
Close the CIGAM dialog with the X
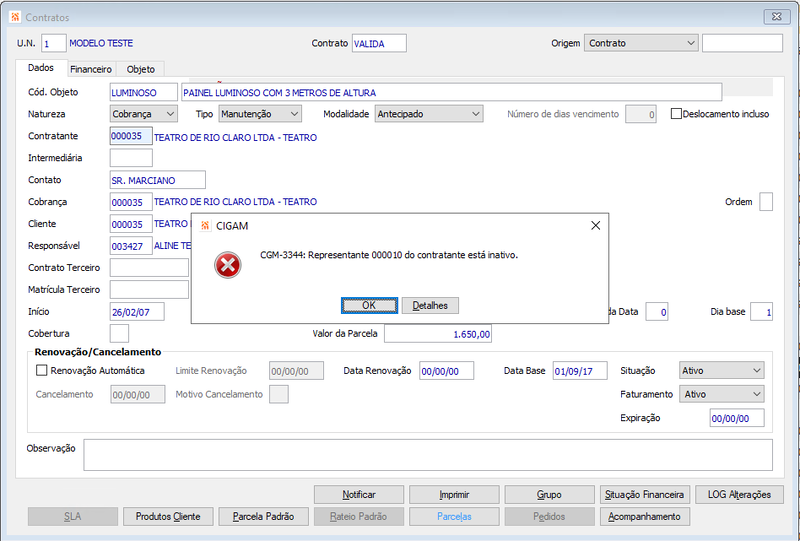point(595,226)
